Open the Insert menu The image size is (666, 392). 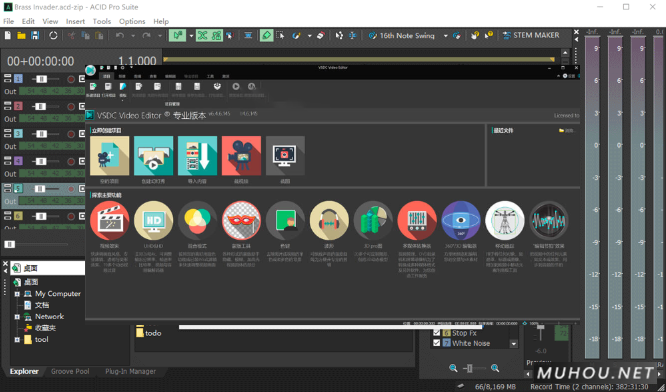75,21
